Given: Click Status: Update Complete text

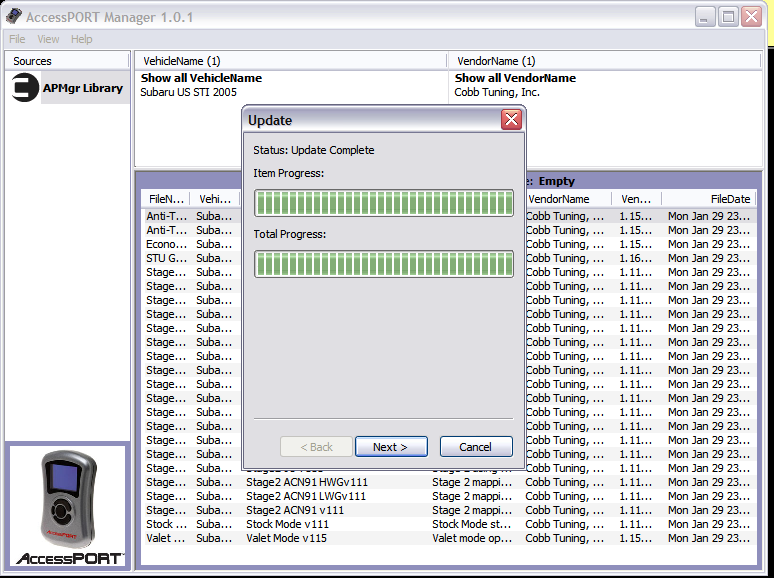Looking at the screenshot, I should (314, 150).
